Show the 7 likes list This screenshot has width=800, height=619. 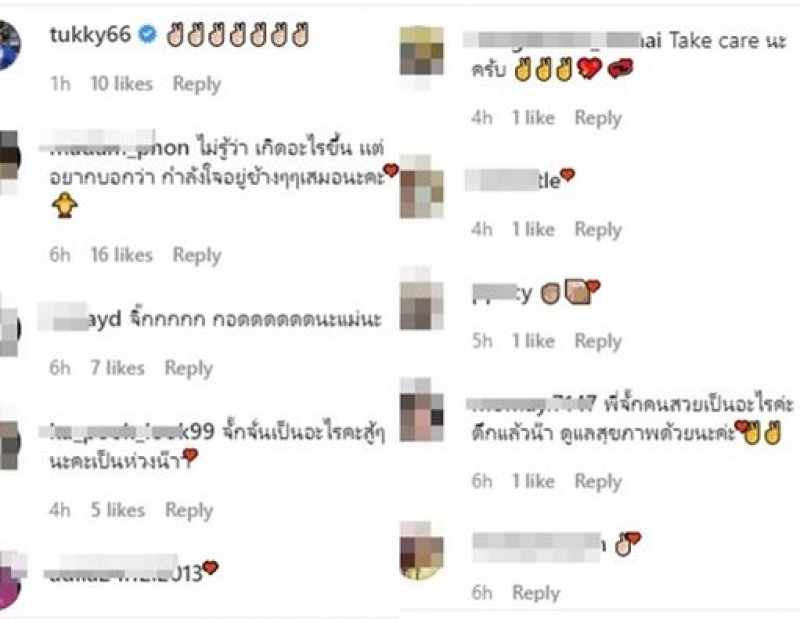tap(117, 368)
